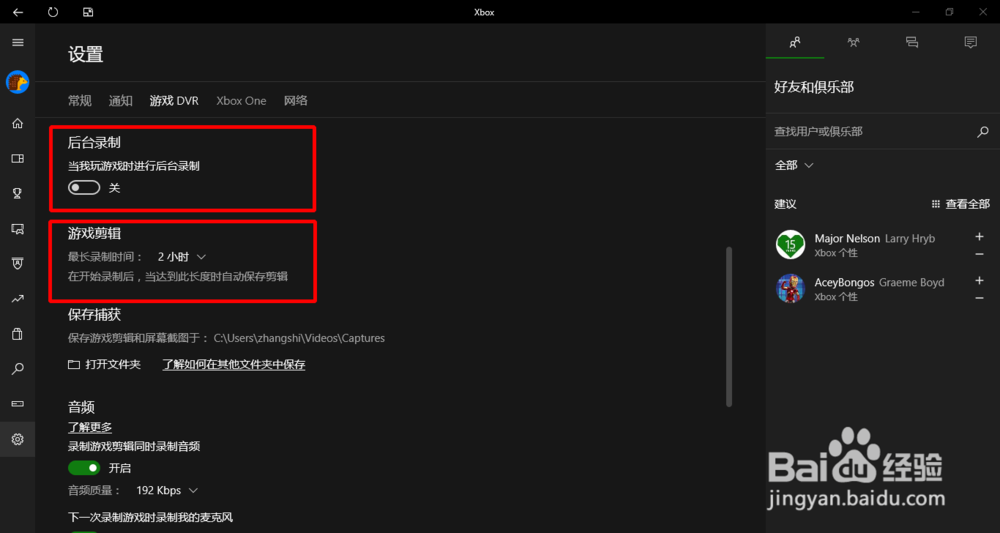
Task: Switch to the Activity alerts tab icon
Action: click(x=971, y=42)
